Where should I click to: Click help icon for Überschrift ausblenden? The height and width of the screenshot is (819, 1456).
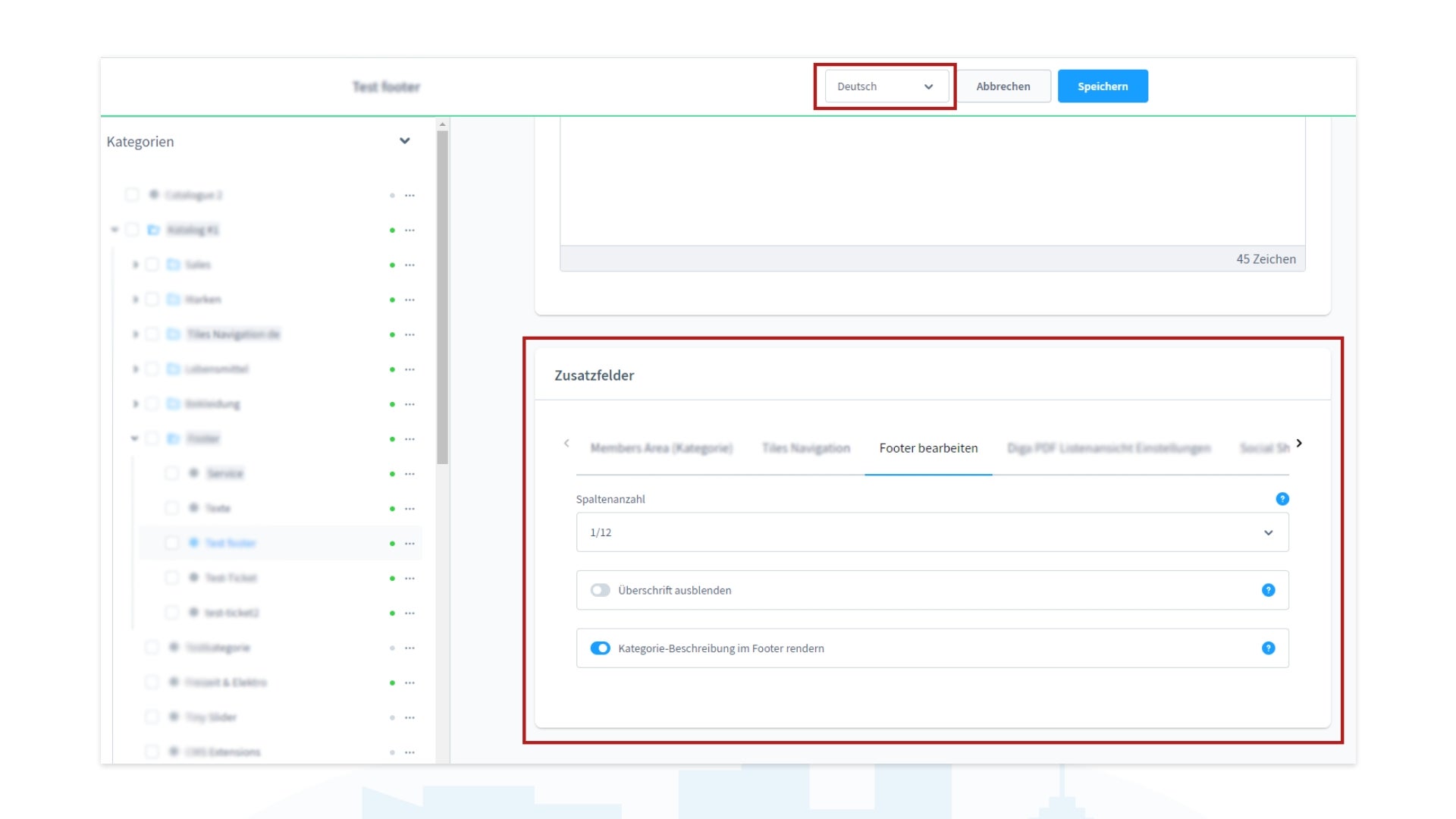pyautogui.click(x=1268, y=590)
